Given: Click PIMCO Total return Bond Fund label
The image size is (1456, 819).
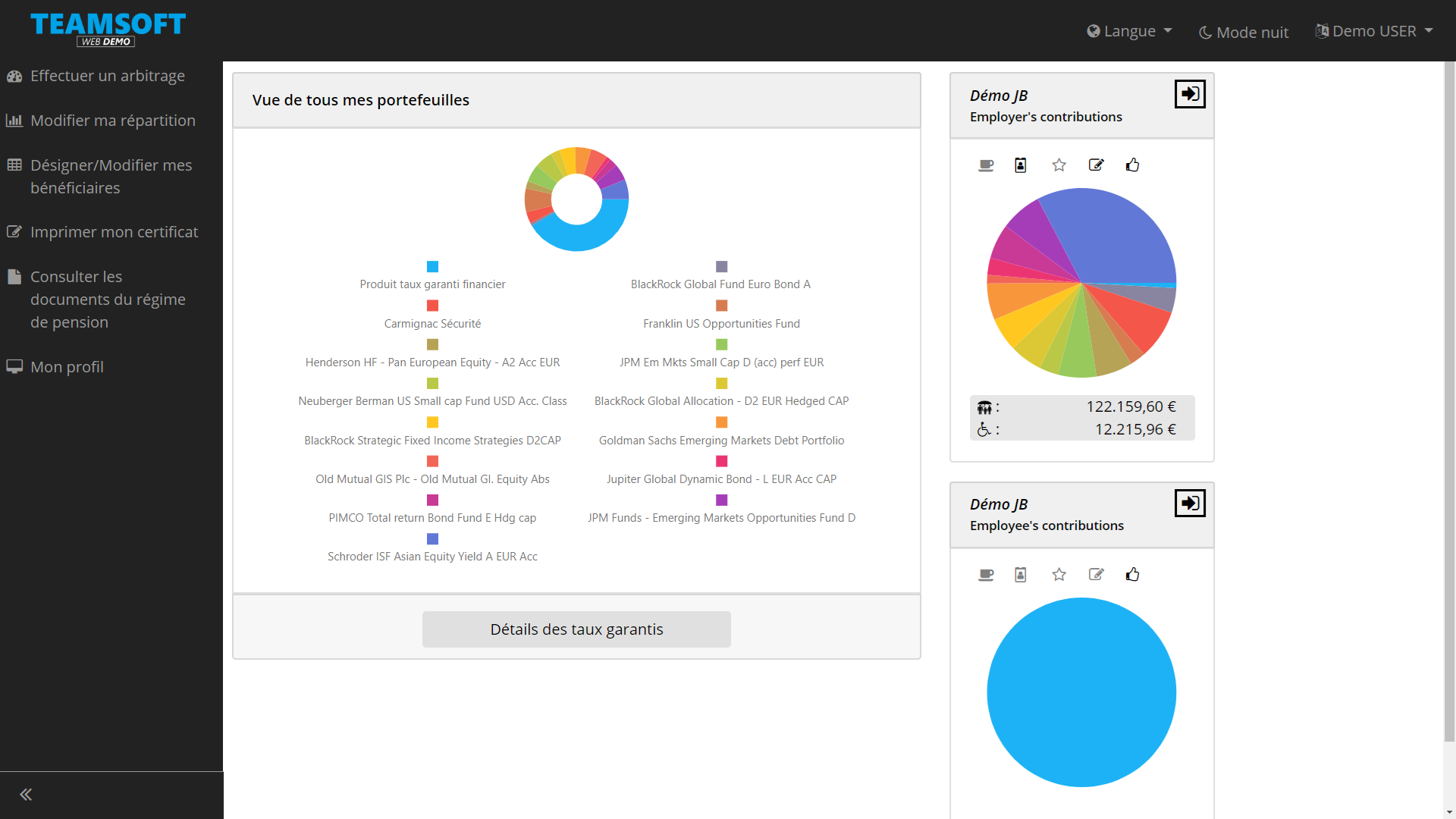Looking at the screenshot, I should click(432, 518).
